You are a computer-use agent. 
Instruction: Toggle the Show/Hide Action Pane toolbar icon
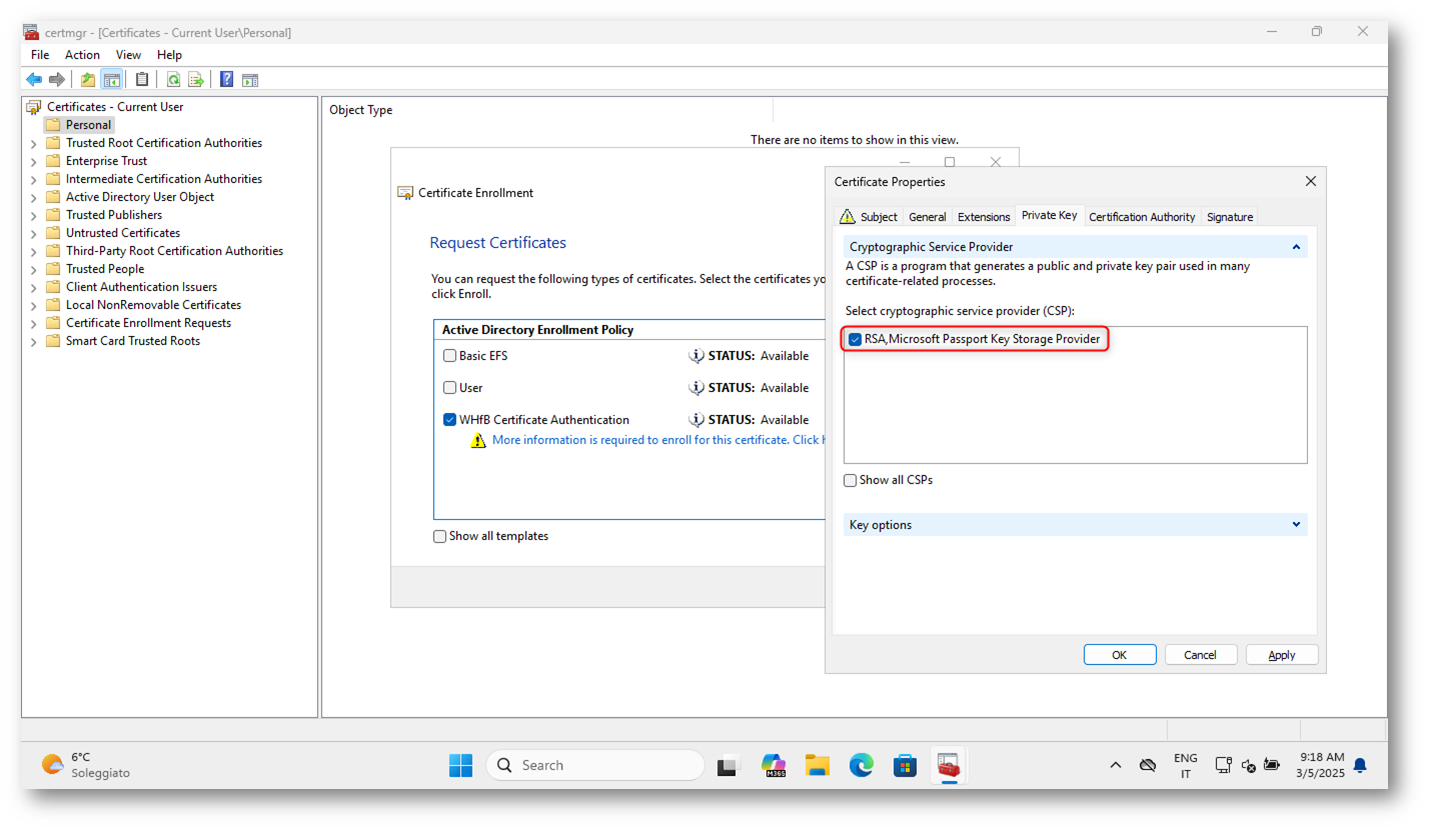(250, 79)
